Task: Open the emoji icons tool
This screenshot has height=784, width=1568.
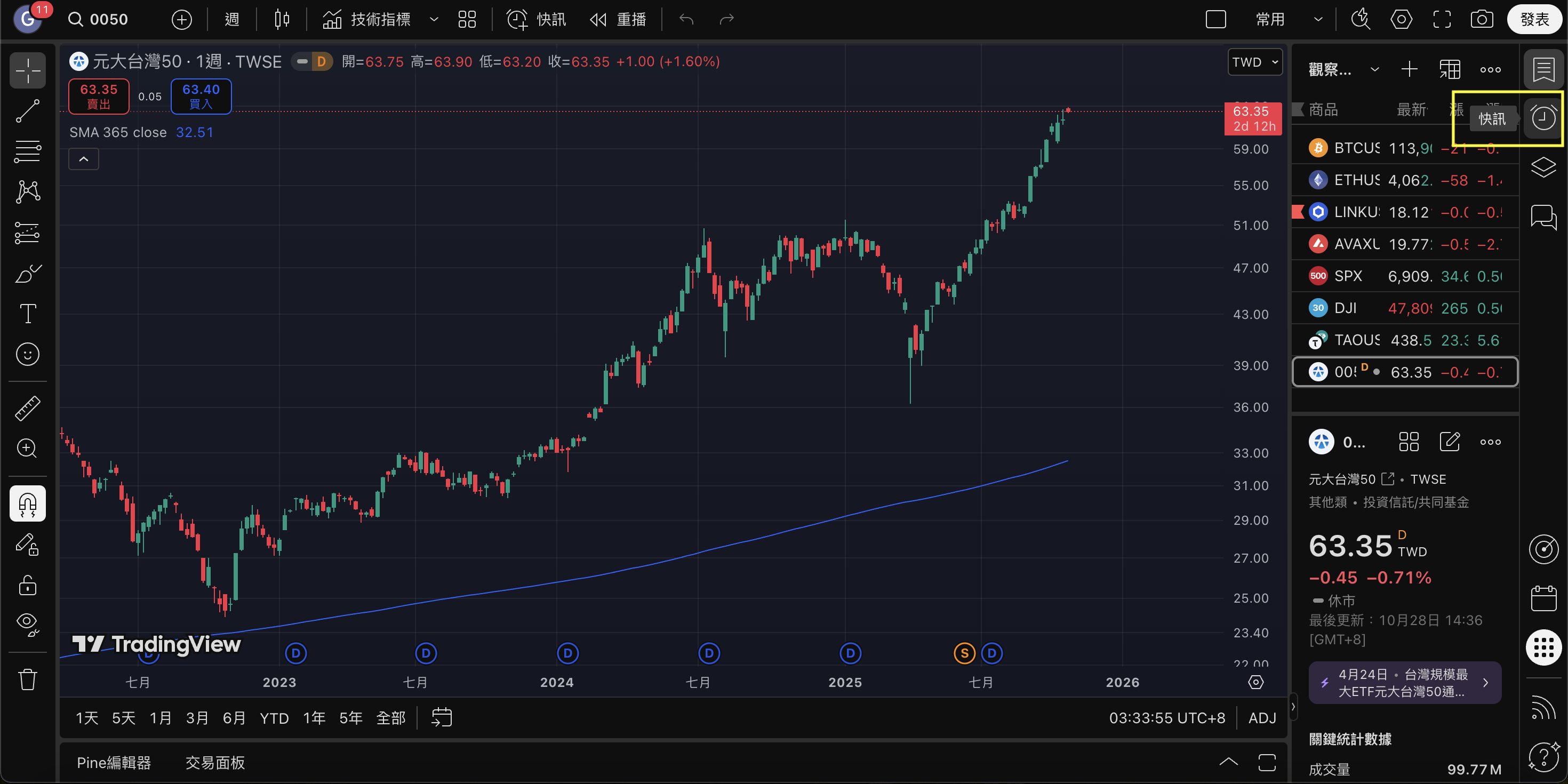Action: 27,354
